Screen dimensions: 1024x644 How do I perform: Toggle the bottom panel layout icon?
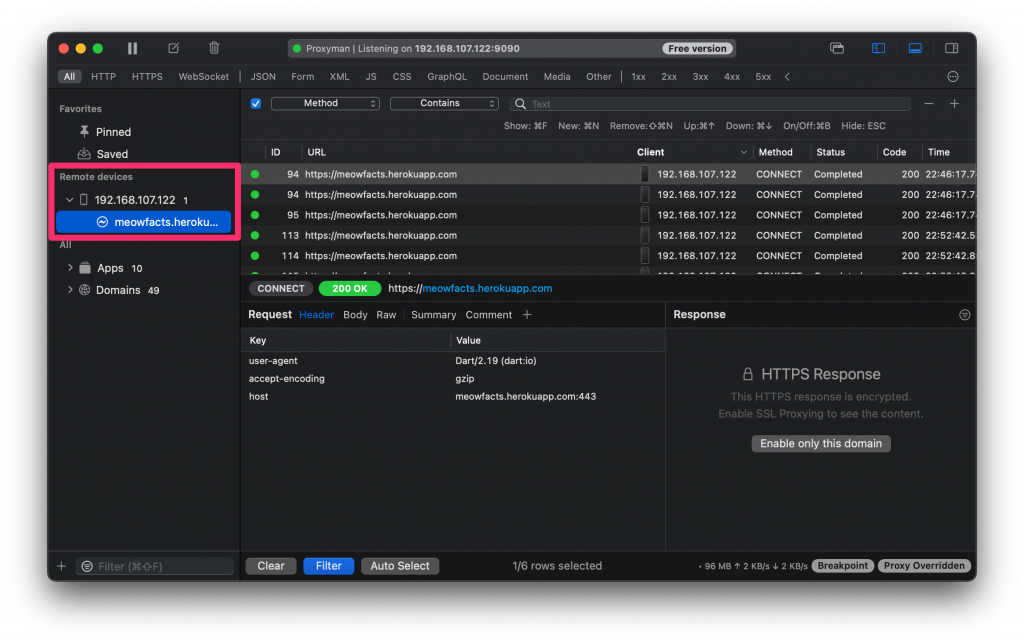coord(915,48)
